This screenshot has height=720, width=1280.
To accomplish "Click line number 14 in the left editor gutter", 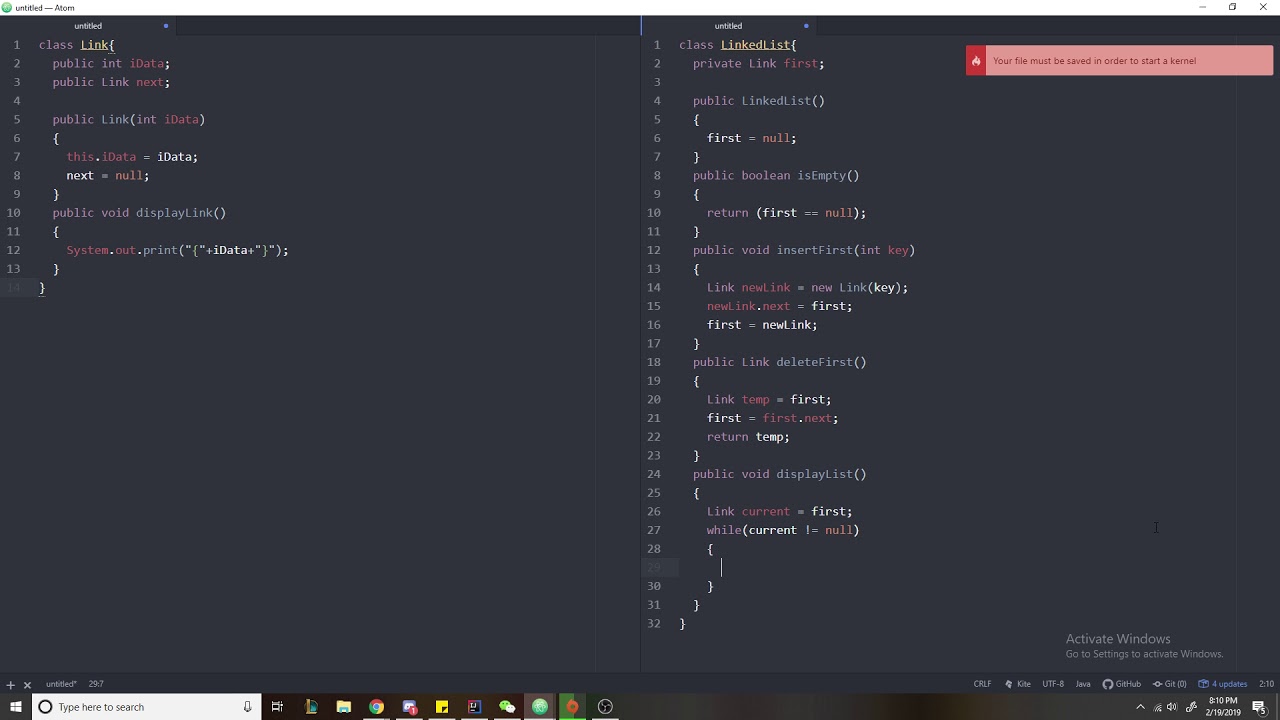I will tap(13, 288).
